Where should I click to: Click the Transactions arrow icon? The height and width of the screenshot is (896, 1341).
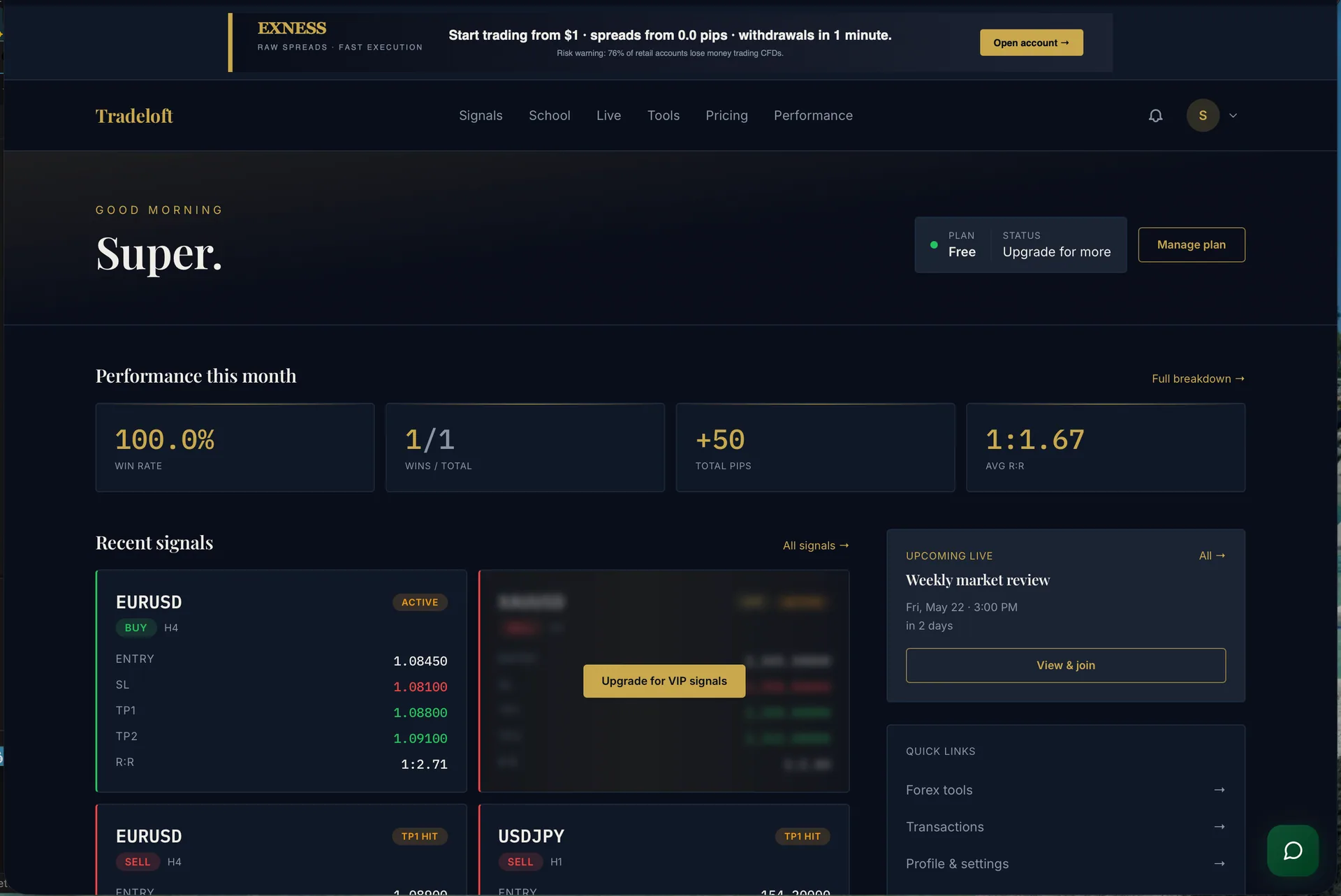tap(1219, 827)
